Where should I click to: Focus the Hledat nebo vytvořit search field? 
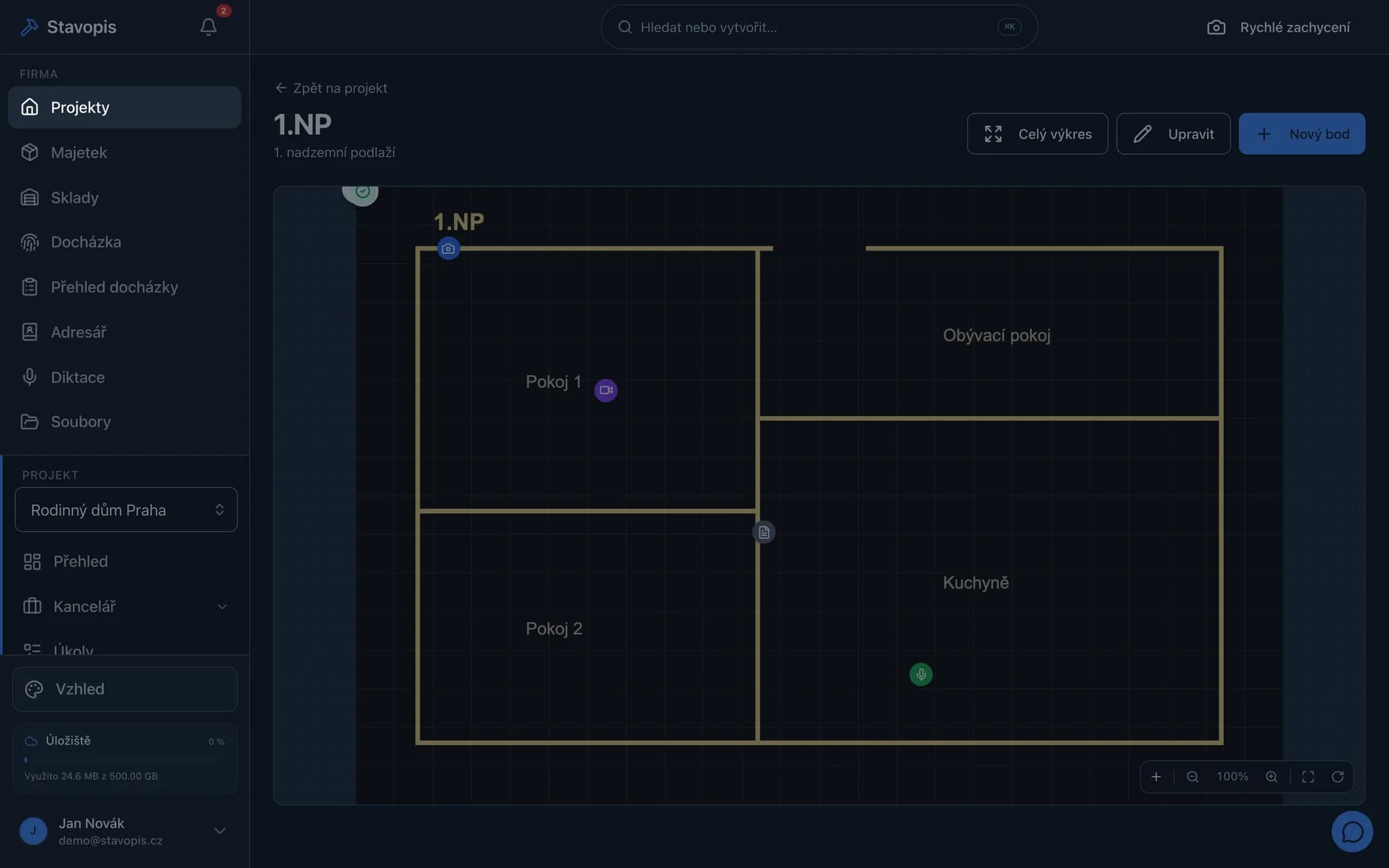(819, 27)
